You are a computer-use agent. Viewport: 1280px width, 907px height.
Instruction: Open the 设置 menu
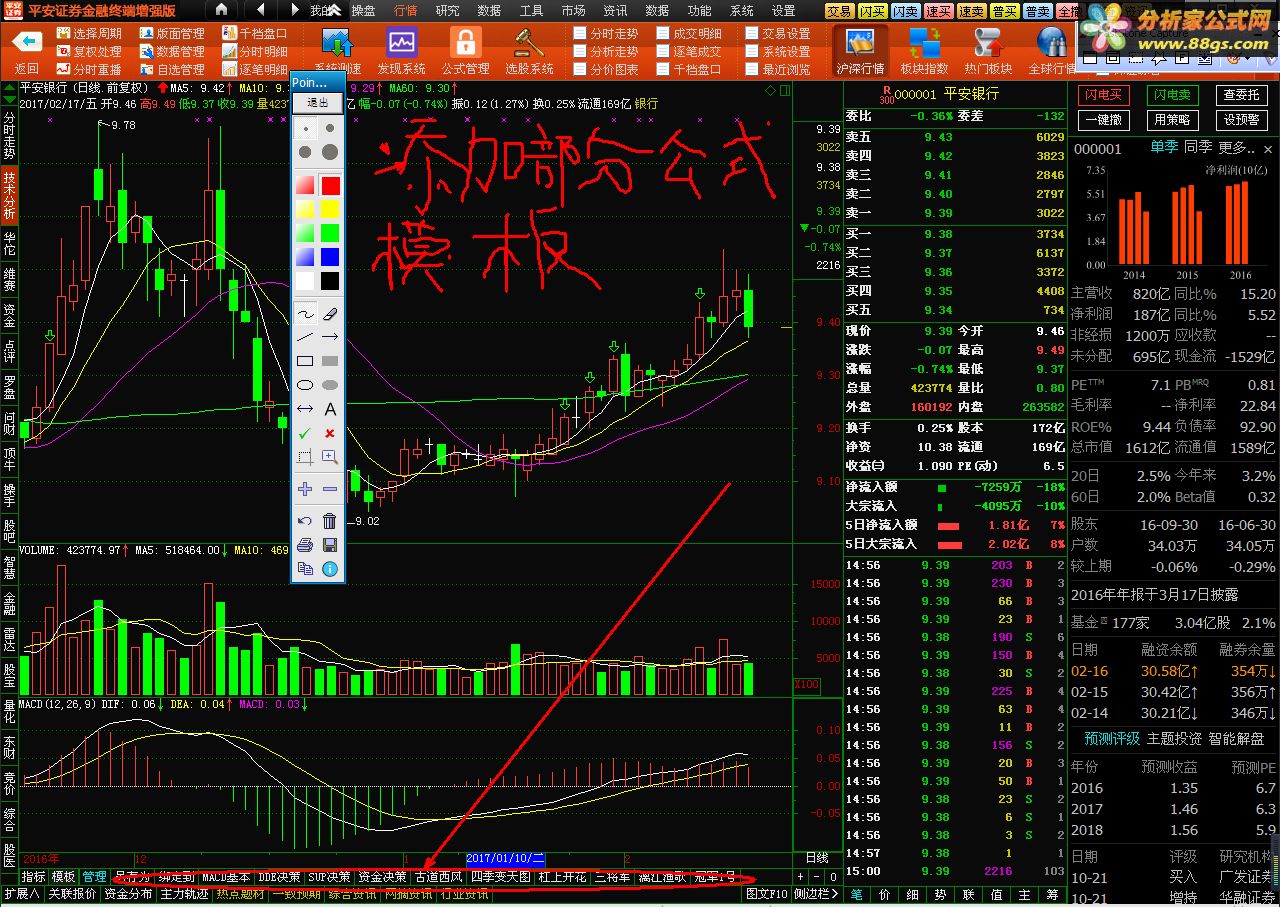783,11
